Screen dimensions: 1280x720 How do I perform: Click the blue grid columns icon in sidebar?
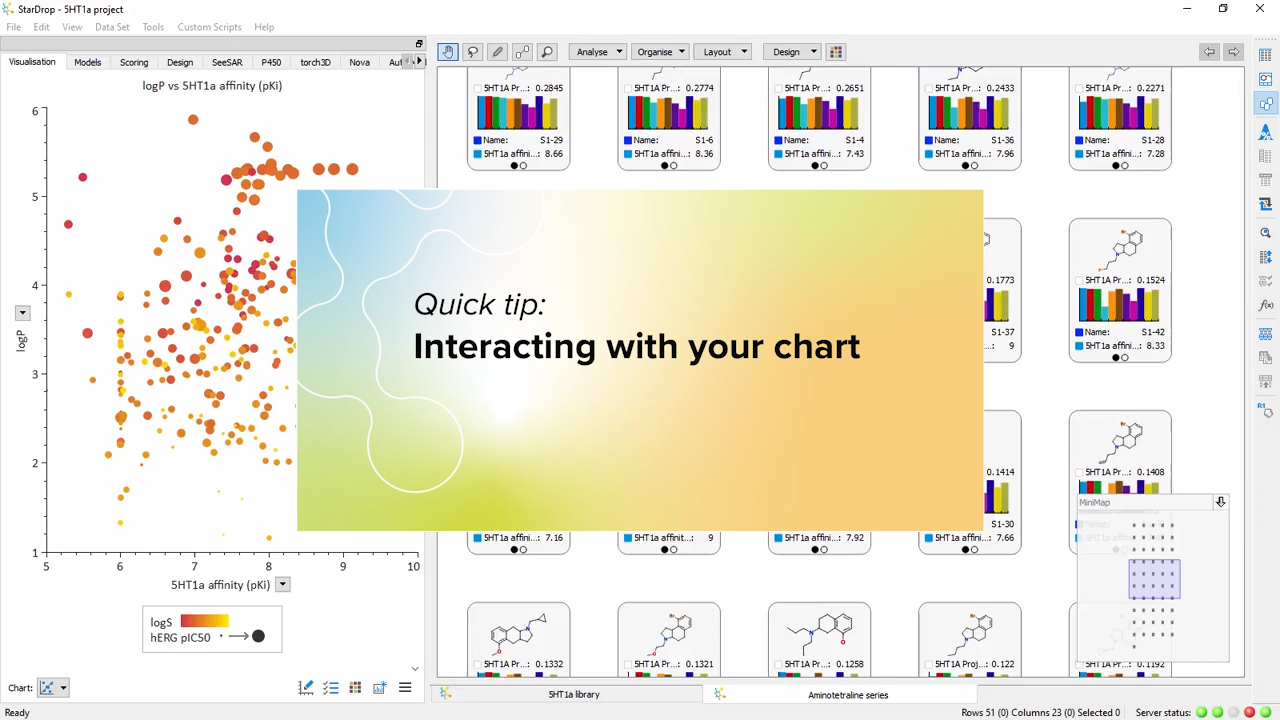tap(1266, 333)
